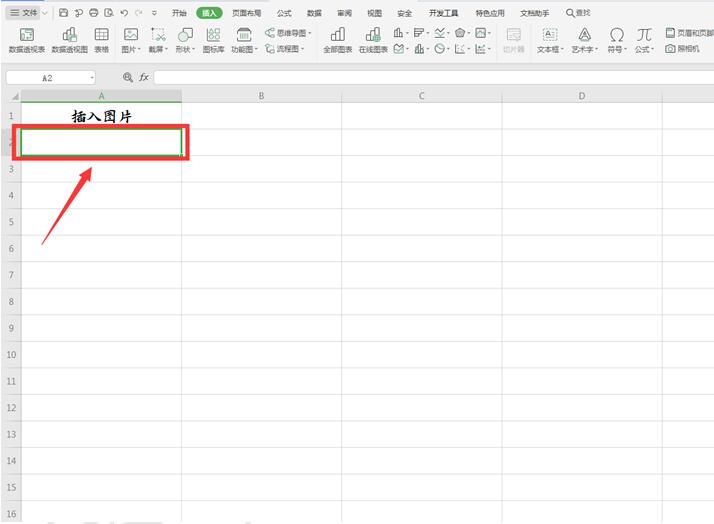Insert a 思维导图 mind map

[x=288, y=33]
